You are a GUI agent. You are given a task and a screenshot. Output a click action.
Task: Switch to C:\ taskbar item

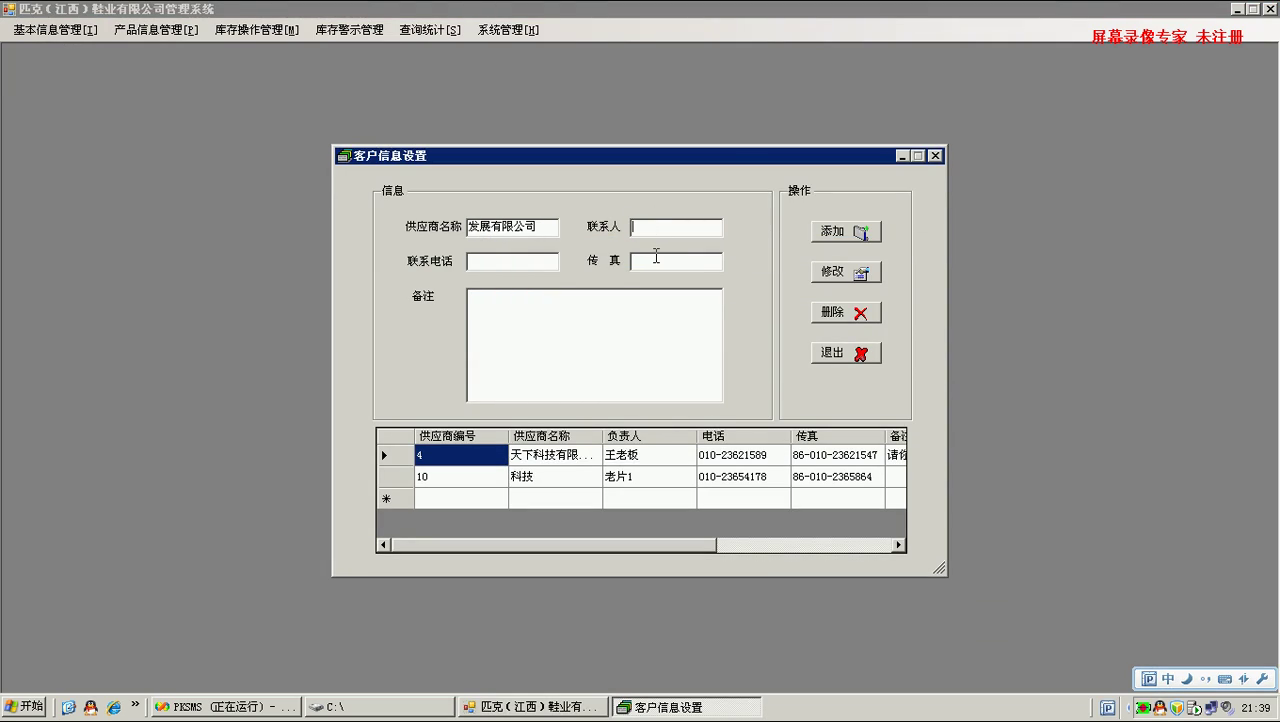click(x=379, y=707)
